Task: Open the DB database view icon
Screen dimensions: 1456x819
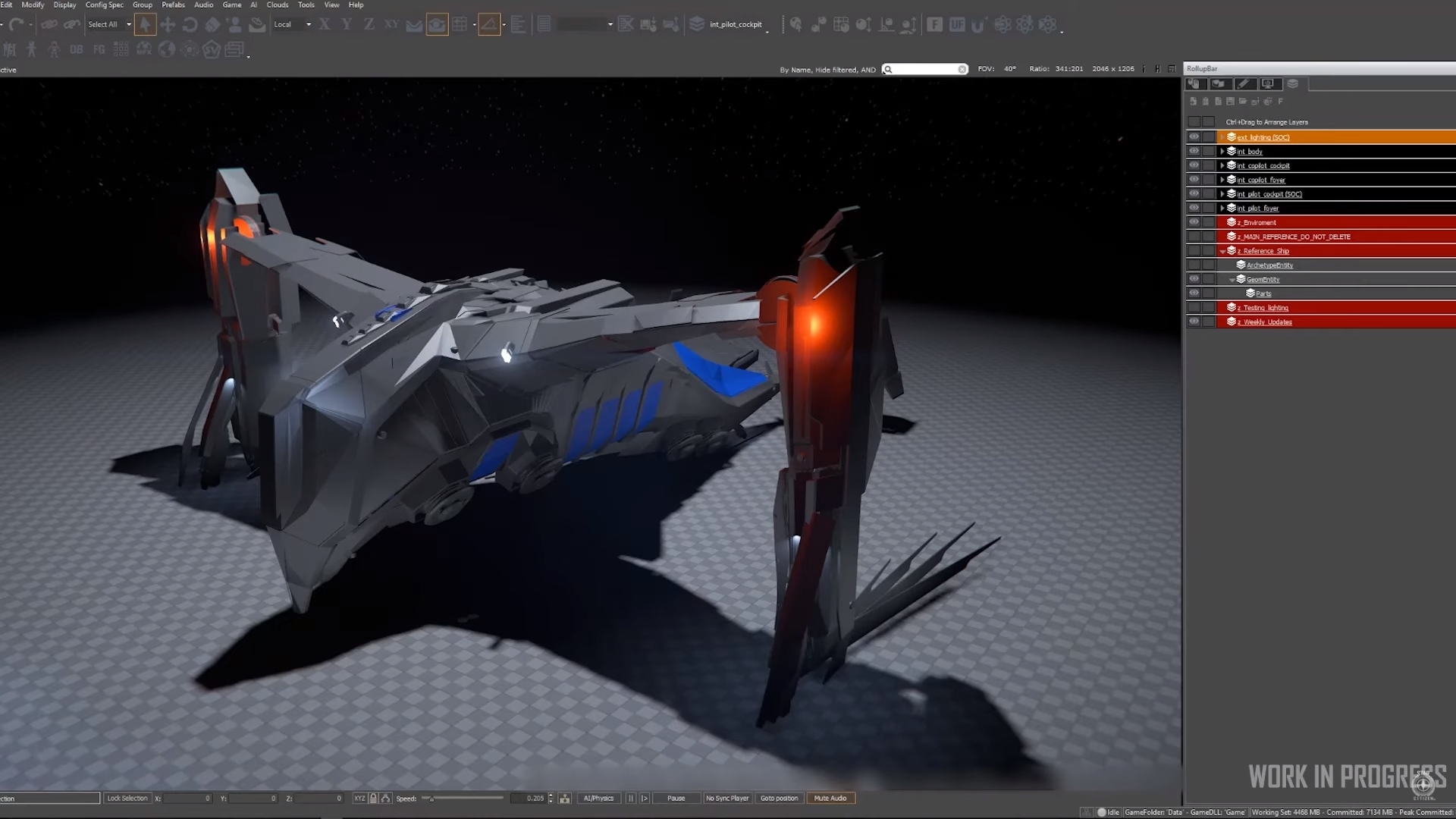Action: [x=76, y=50]
